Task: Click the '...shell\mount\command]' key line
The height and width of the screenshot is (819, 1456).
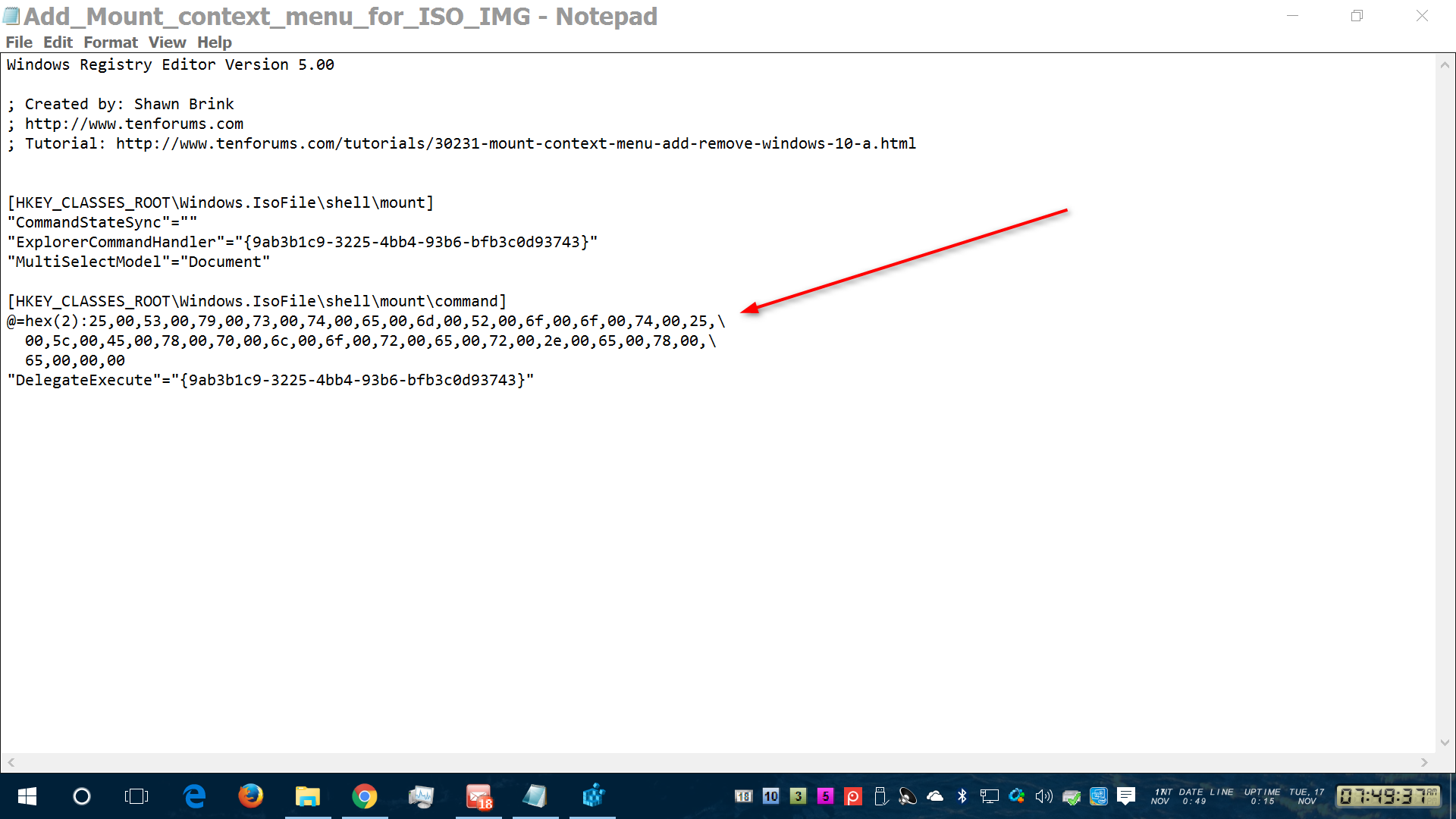Action: 257,302
